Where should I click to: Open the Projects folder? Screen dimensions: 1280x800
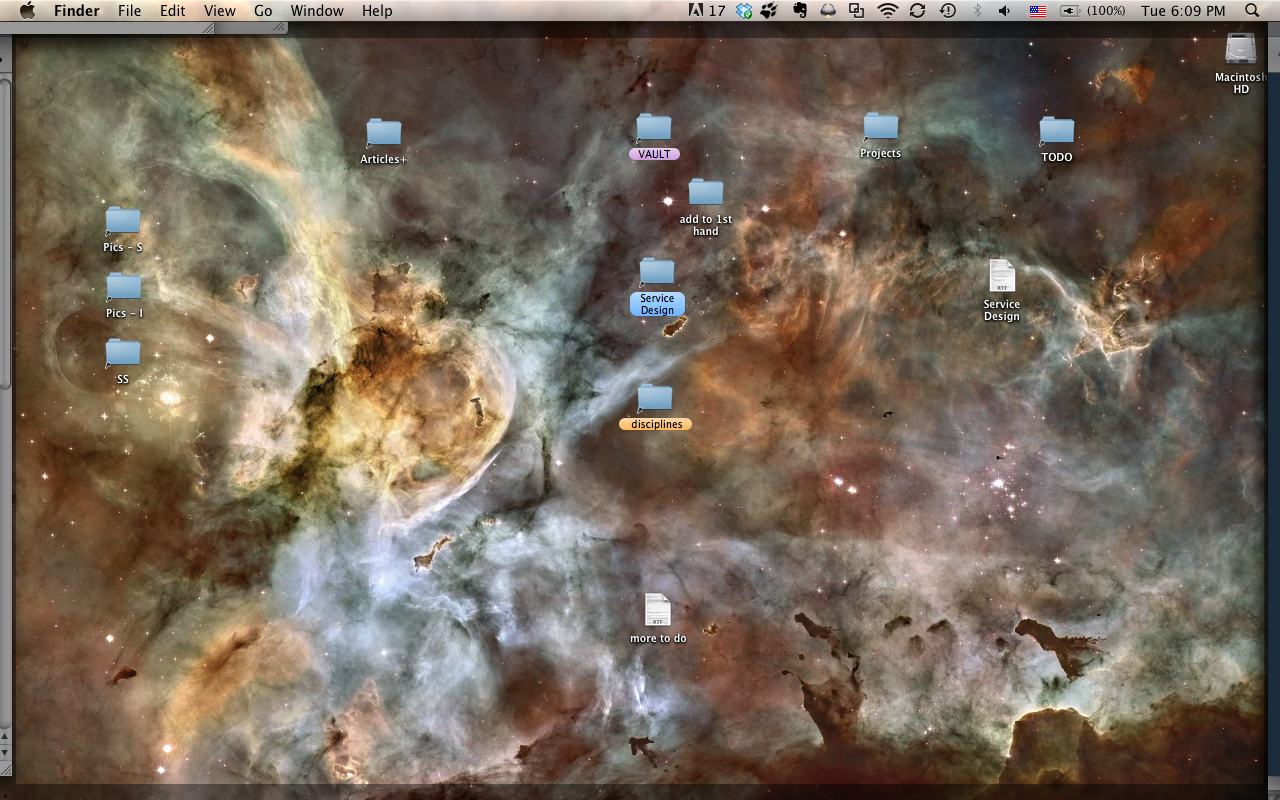tap(881, 127)
